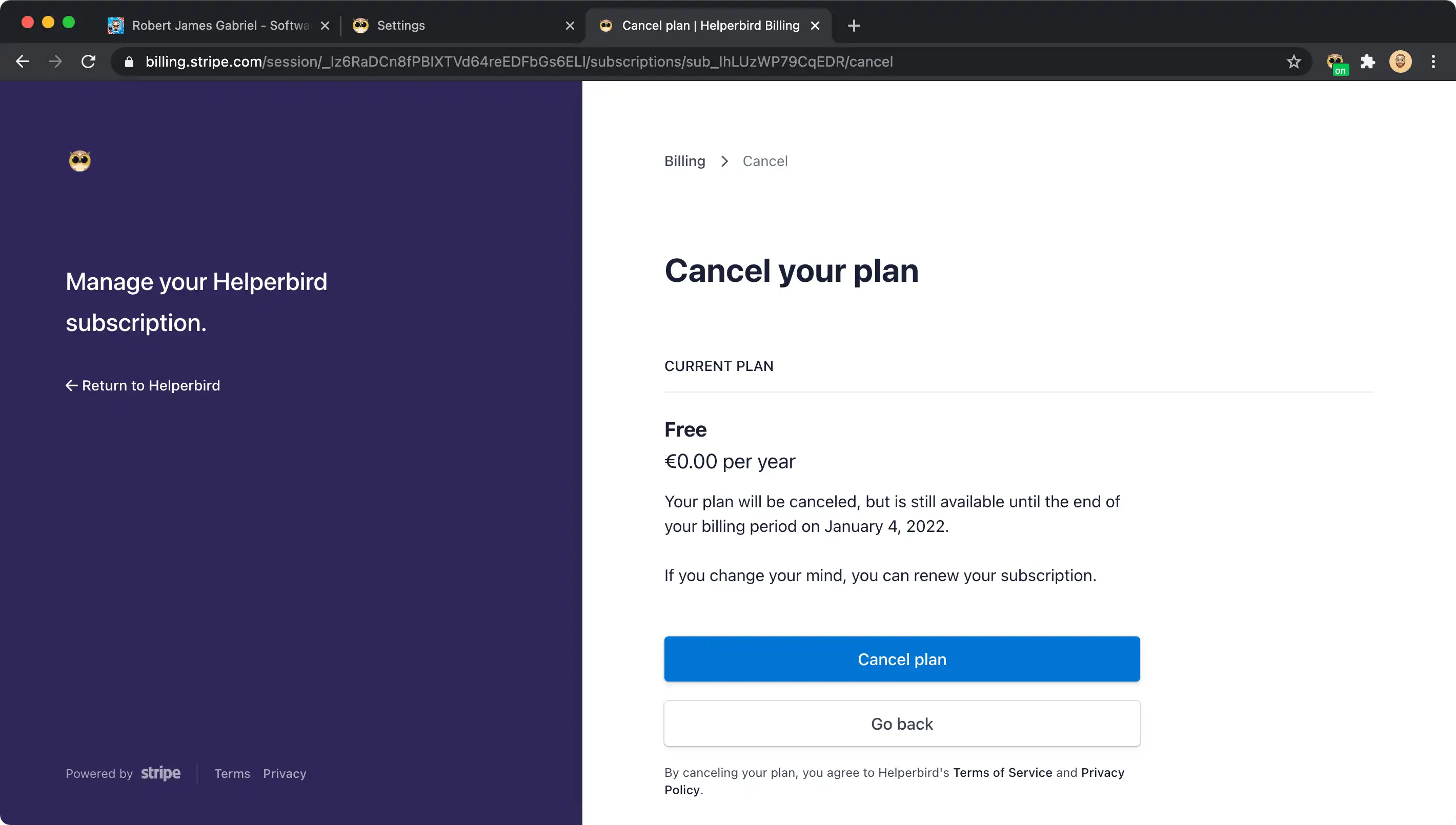This screenshot has height=825, width=1456.
Task: Open the Chrome three-dot menu
Action: coord(1433,61)
